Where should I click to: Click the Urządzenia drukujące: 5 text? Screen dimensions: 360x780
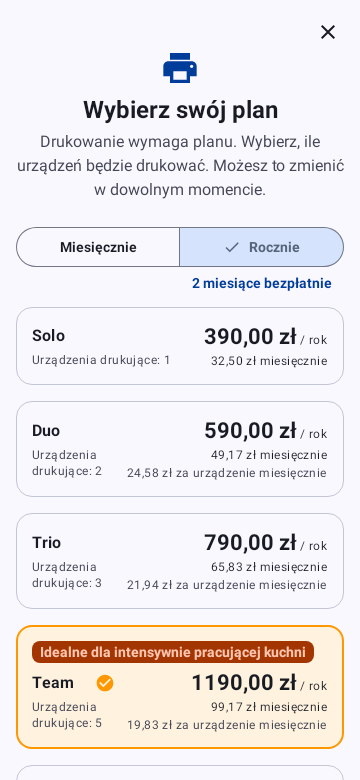67,715
